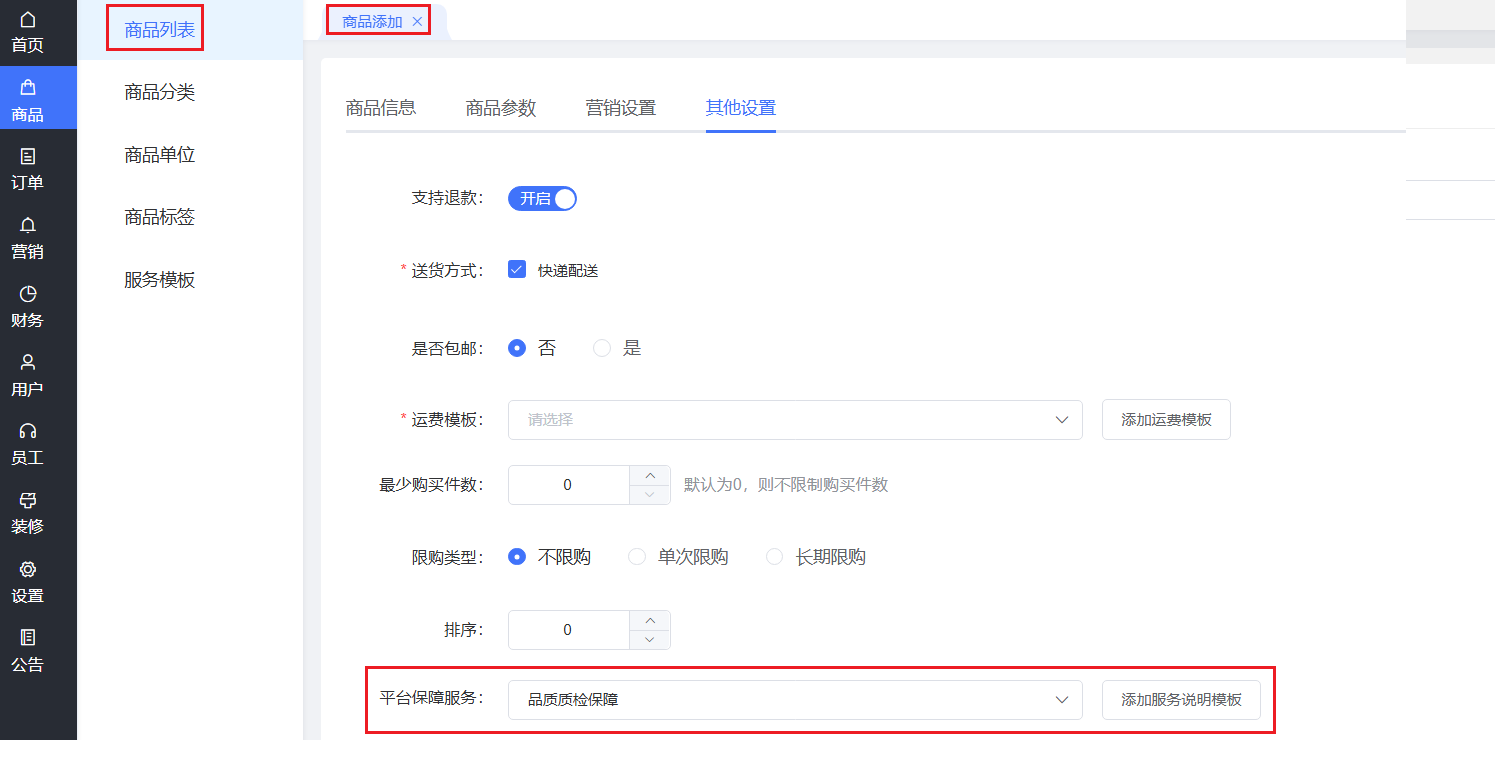
Task: Select 否 for 是否包邮
Action: click(x=517, y=348)
